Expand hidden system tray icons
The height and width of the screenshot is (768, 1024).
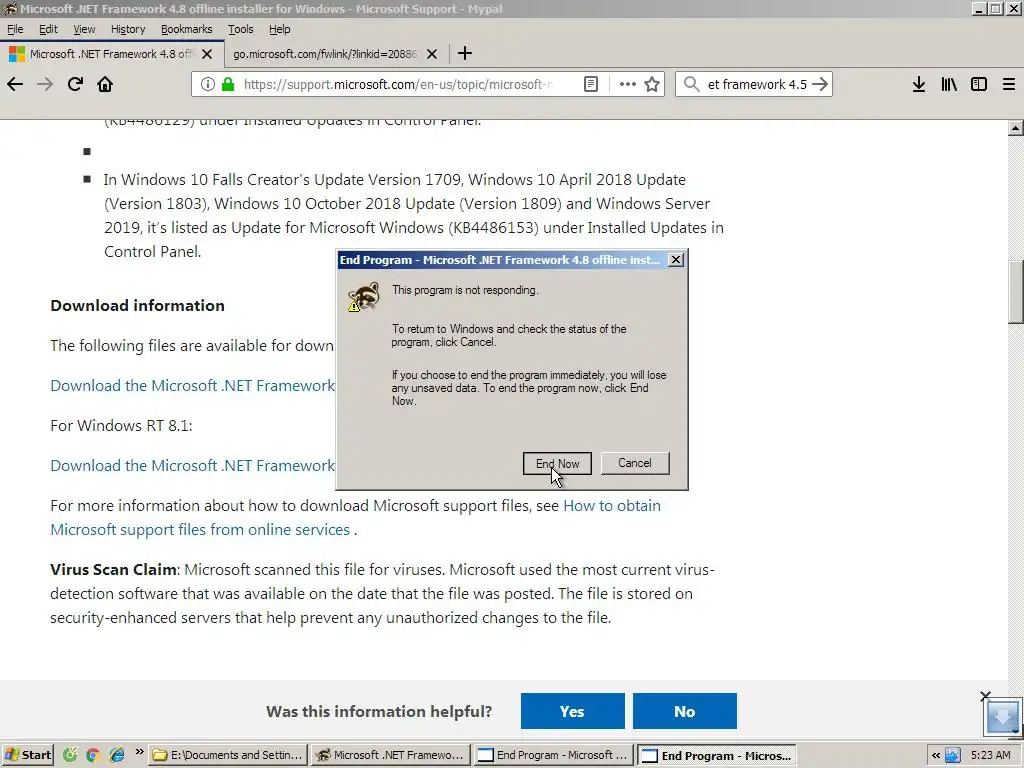tap(936, 756)
